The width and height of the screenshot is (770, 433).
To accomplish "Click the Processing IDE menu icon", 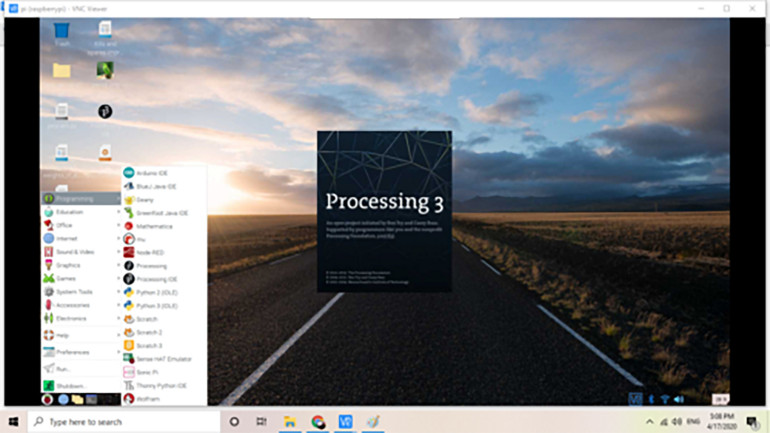I will pos(129,279).
